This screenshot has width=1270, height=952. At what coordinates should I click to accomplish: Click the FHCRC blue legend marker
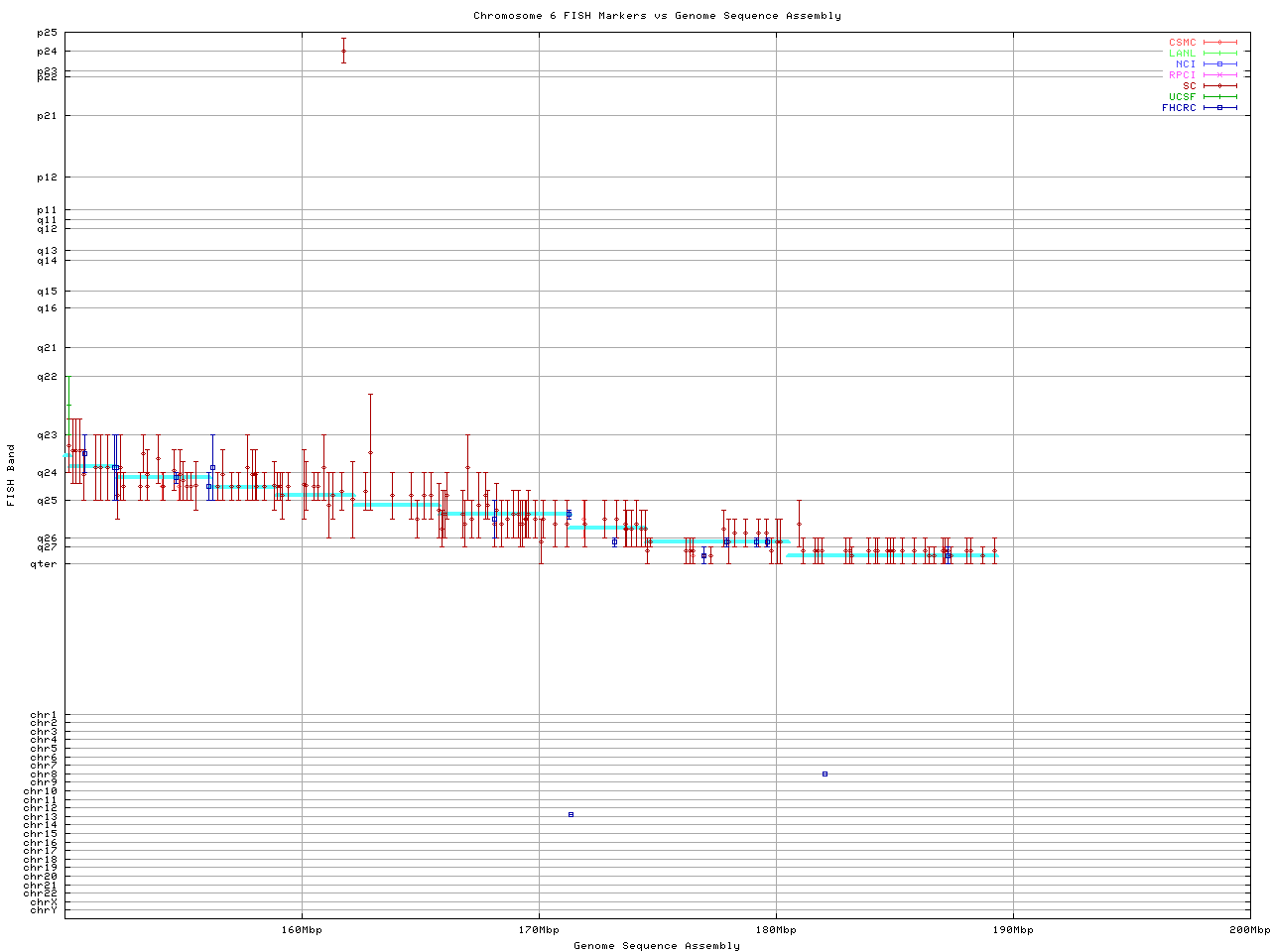(x=1219, y=108)
